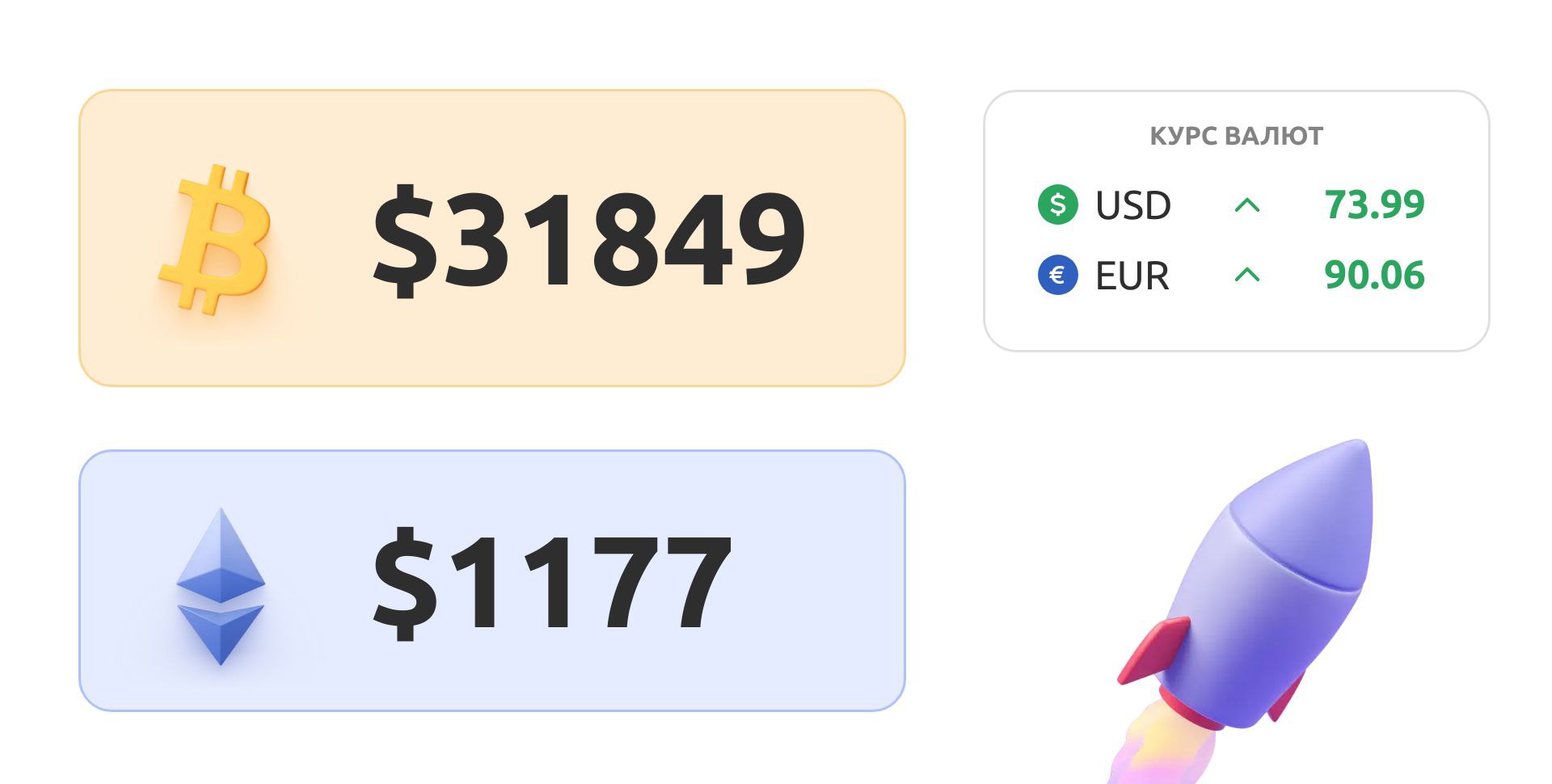This screenshot has width=1552, height=784.
Task: Open the USD rate value 73.99
Action: click(x=1373, y=204)
